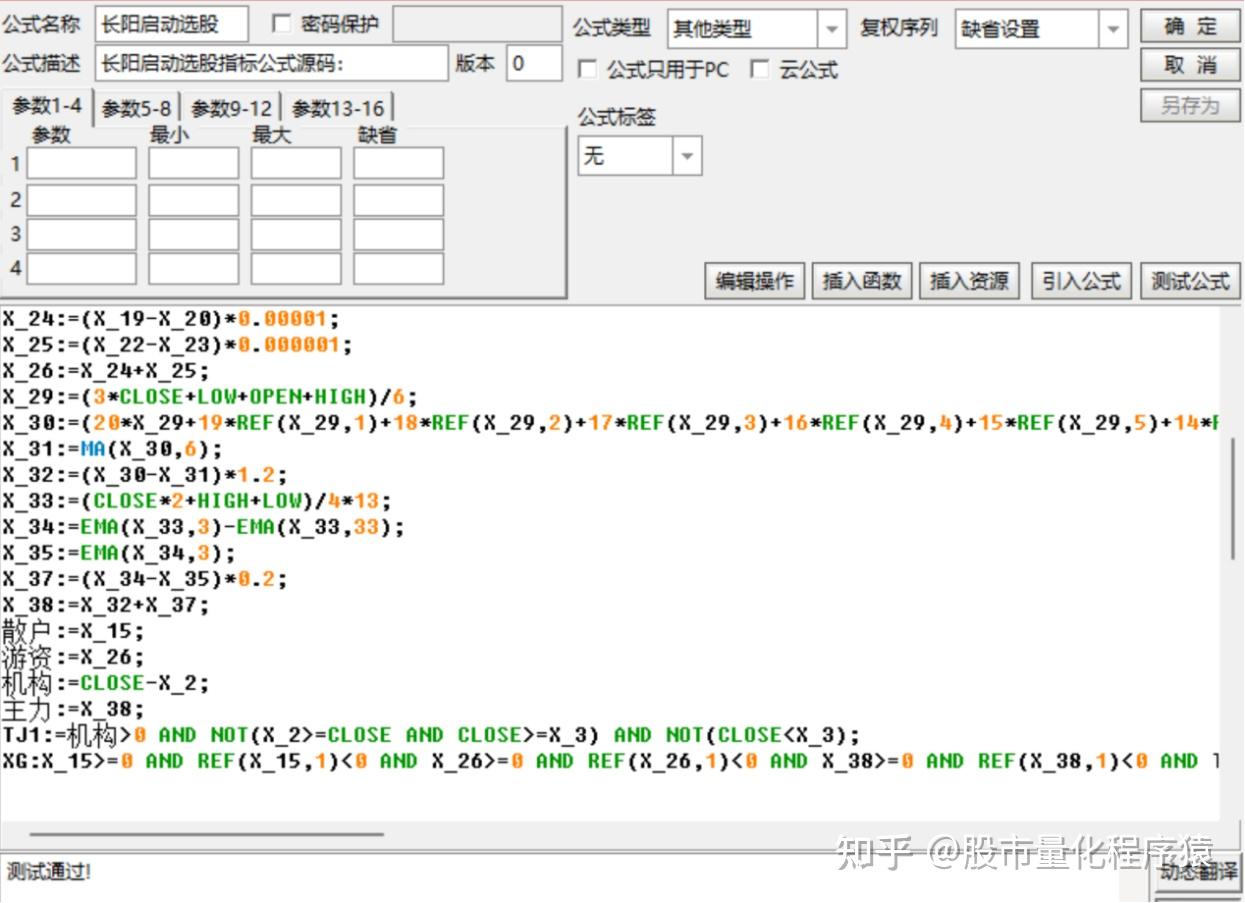Viewport: 1245px width, 903px height.
Task: Click row 2 参数 name field
Action: tap(81, 200)
